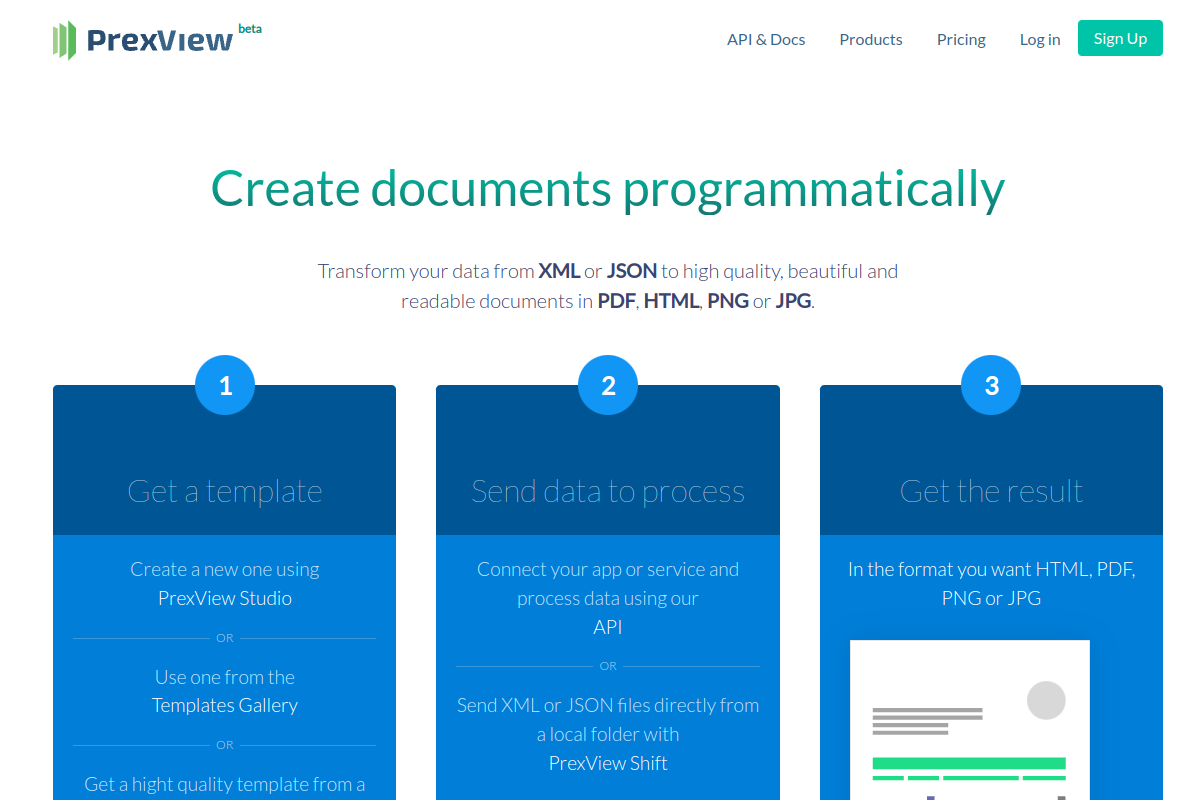
Task: Click 'Connect your app or service and' text
Action: pos(608,569)
